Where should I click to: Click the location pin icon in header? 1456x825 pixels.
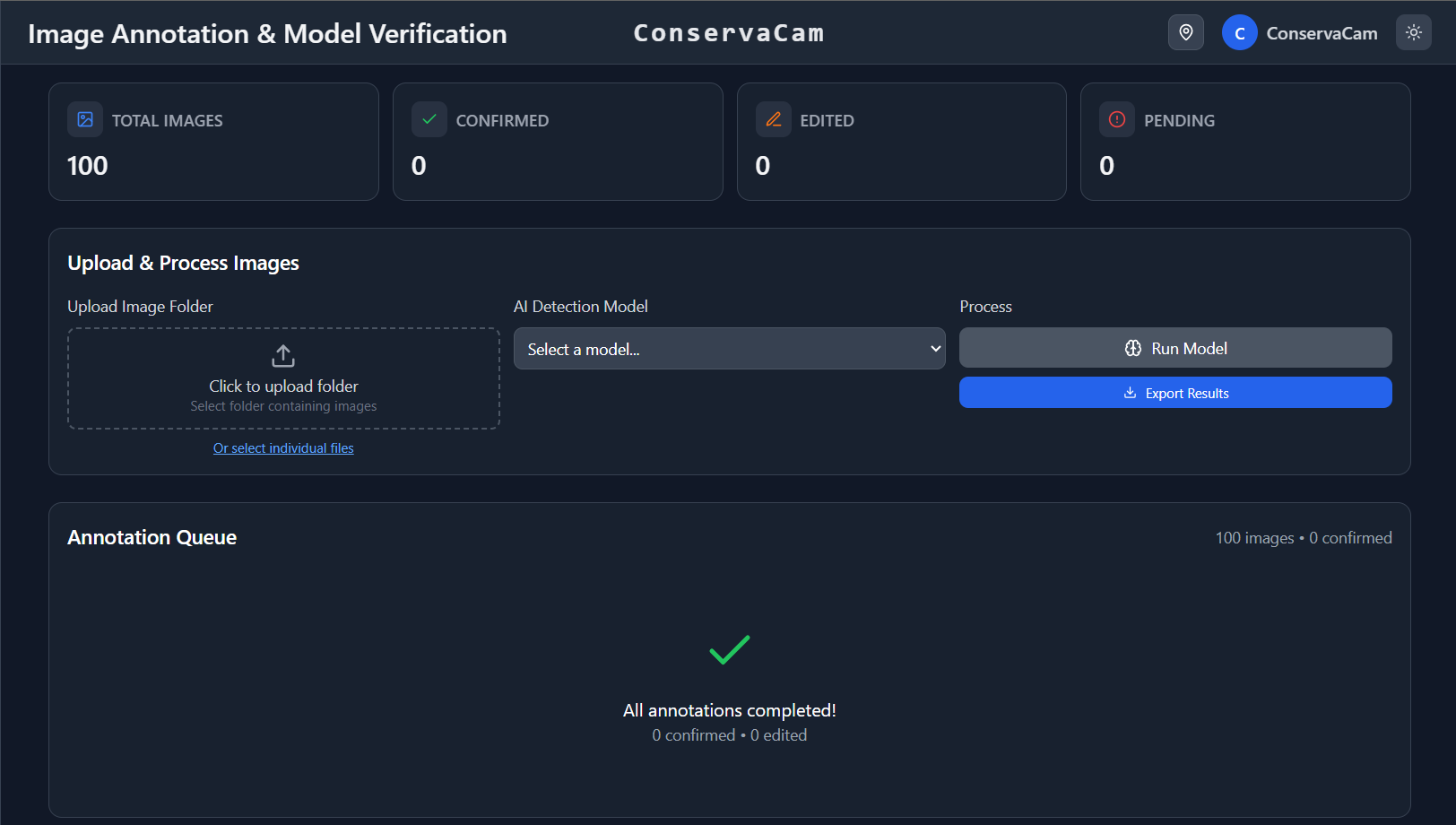pyautogui.click(x=1185, y=33)
